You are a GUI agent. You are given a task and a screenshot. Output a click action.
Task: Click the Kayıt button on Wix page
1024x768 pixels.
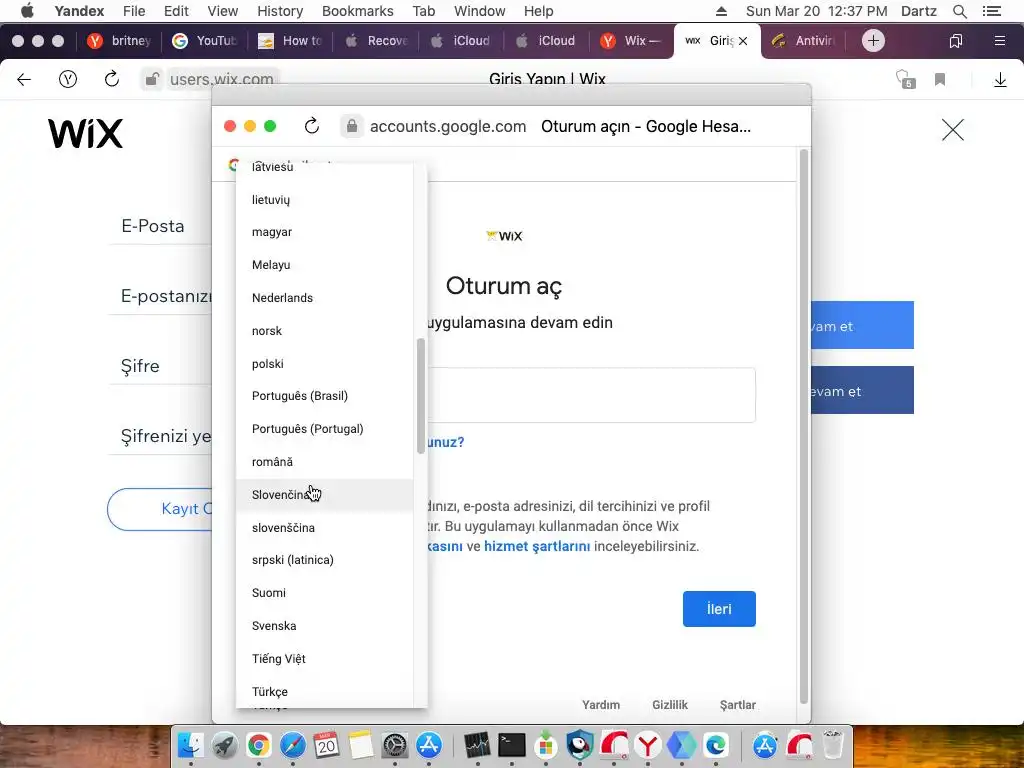(x=160, y=509)
